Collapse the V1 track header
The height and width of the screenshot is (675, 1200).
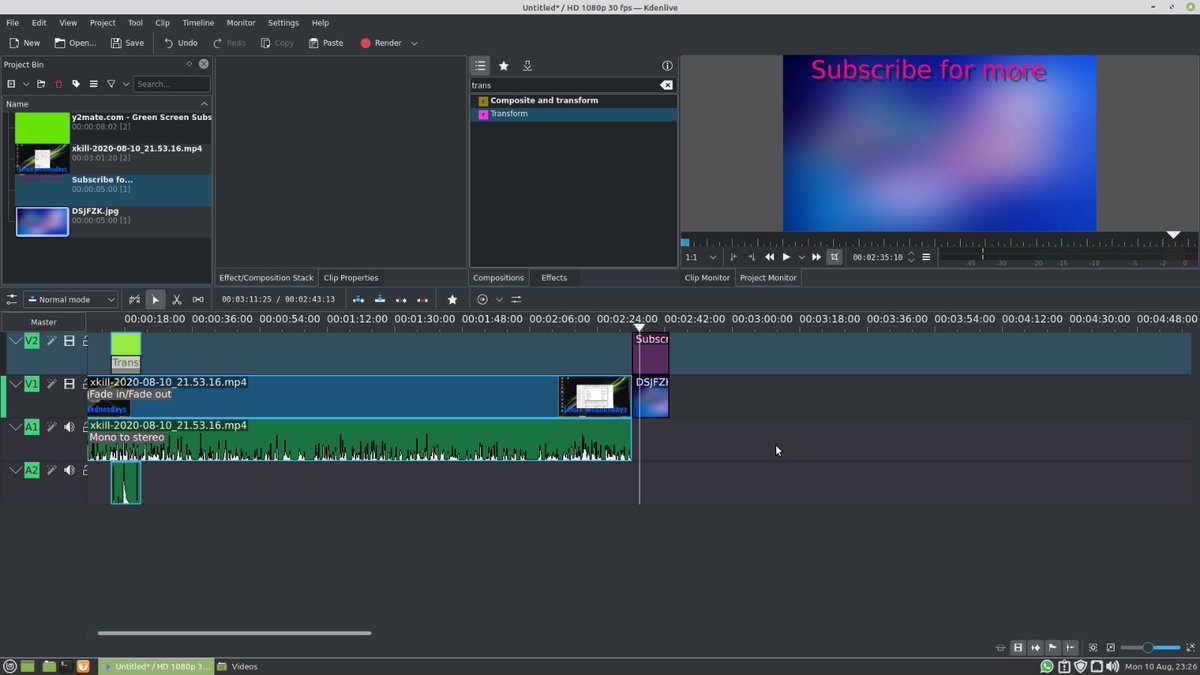(x=14, y=383)
